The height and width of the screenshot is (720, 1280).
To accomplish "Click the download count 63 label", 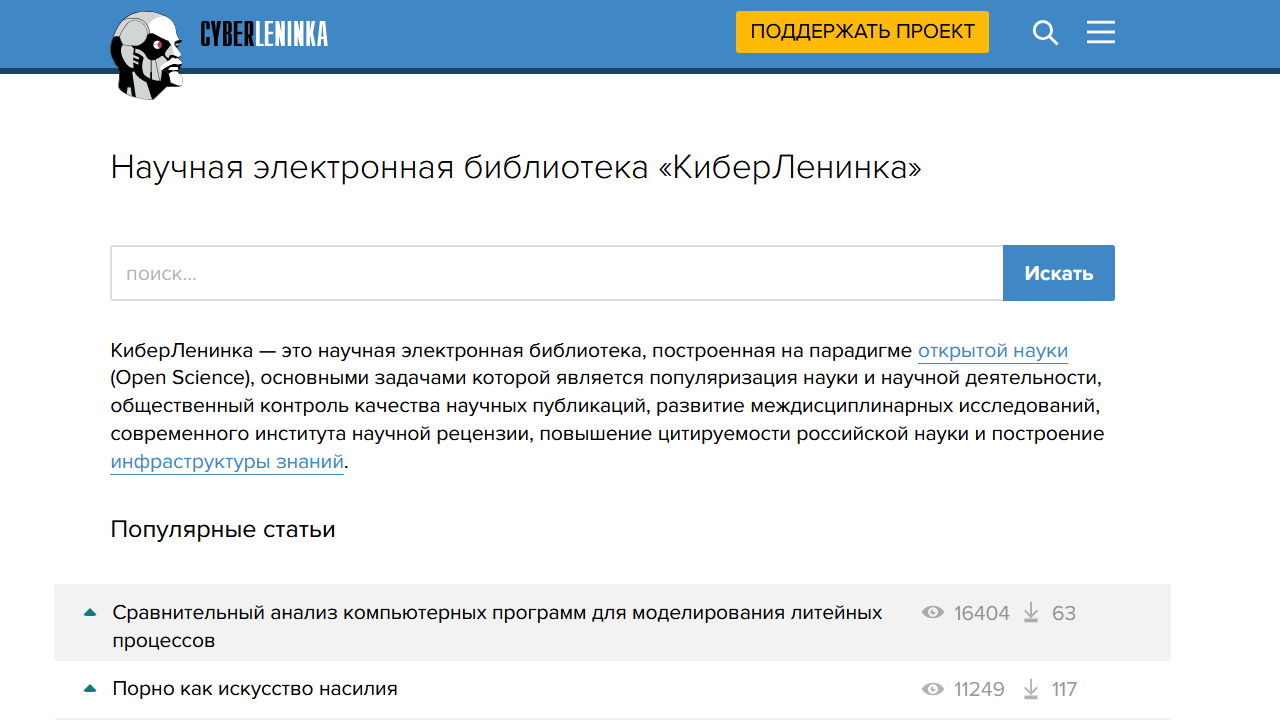I will click(x=1064, y=613).
